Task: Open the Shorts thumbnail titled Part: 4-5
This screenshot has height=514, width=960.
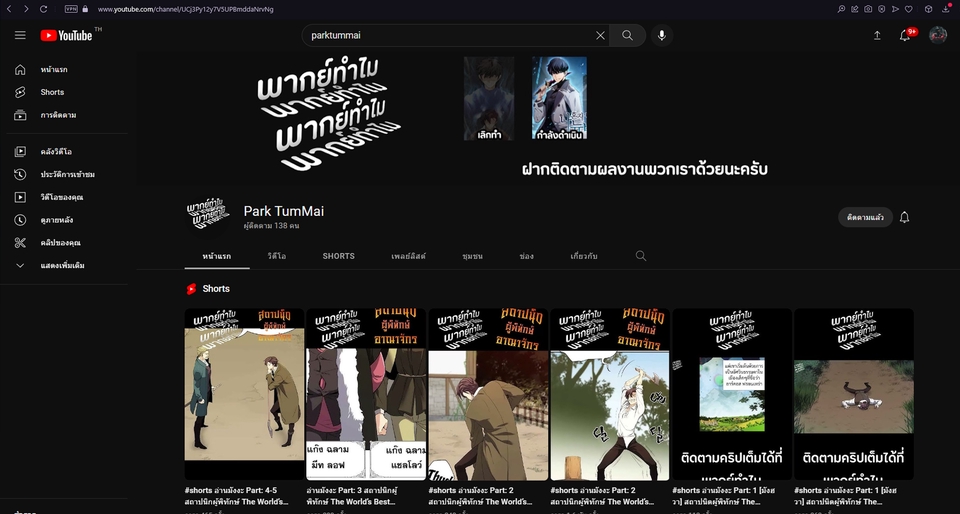Action: pyautogui.click(x=244, y=394)
